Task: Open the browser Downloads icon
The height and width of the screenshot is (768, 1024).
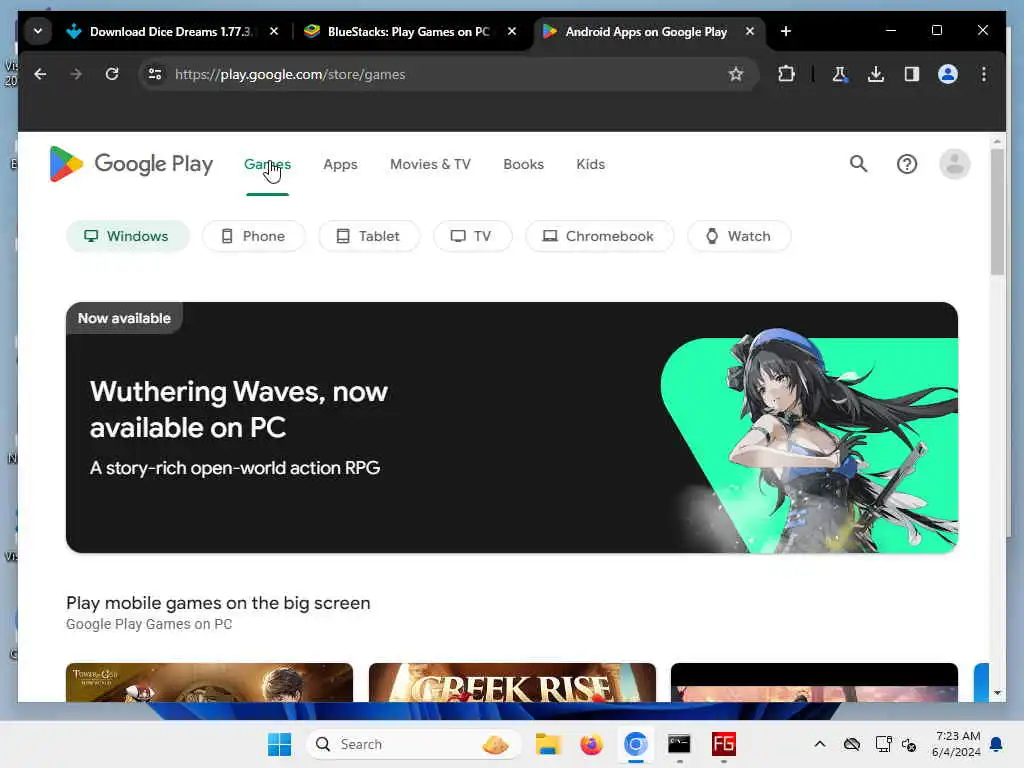Action: click(x=876, y=74)
